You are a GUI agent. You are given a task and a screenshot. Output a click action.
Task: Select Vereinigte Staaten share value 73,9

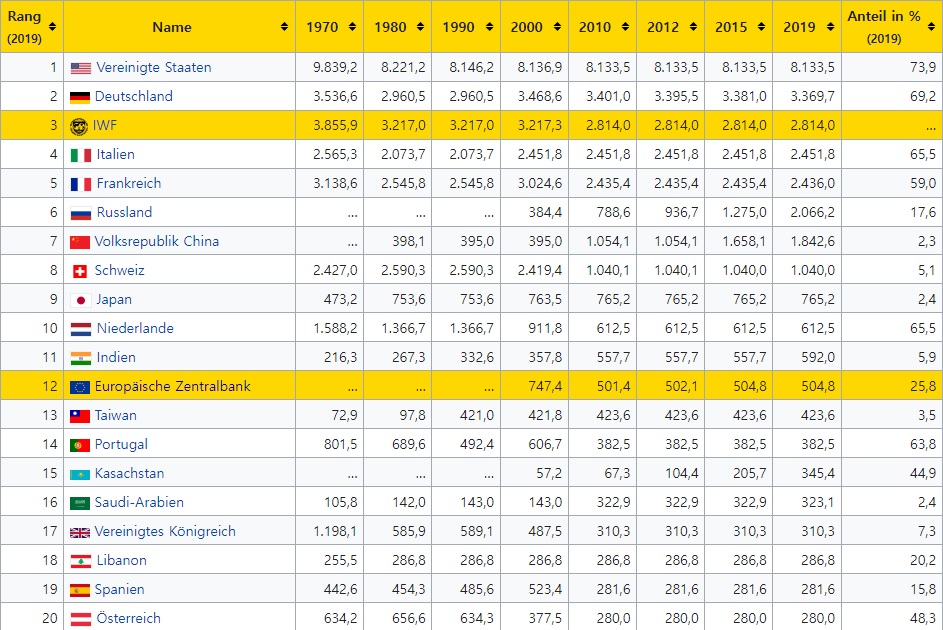(x=923, y=67)
